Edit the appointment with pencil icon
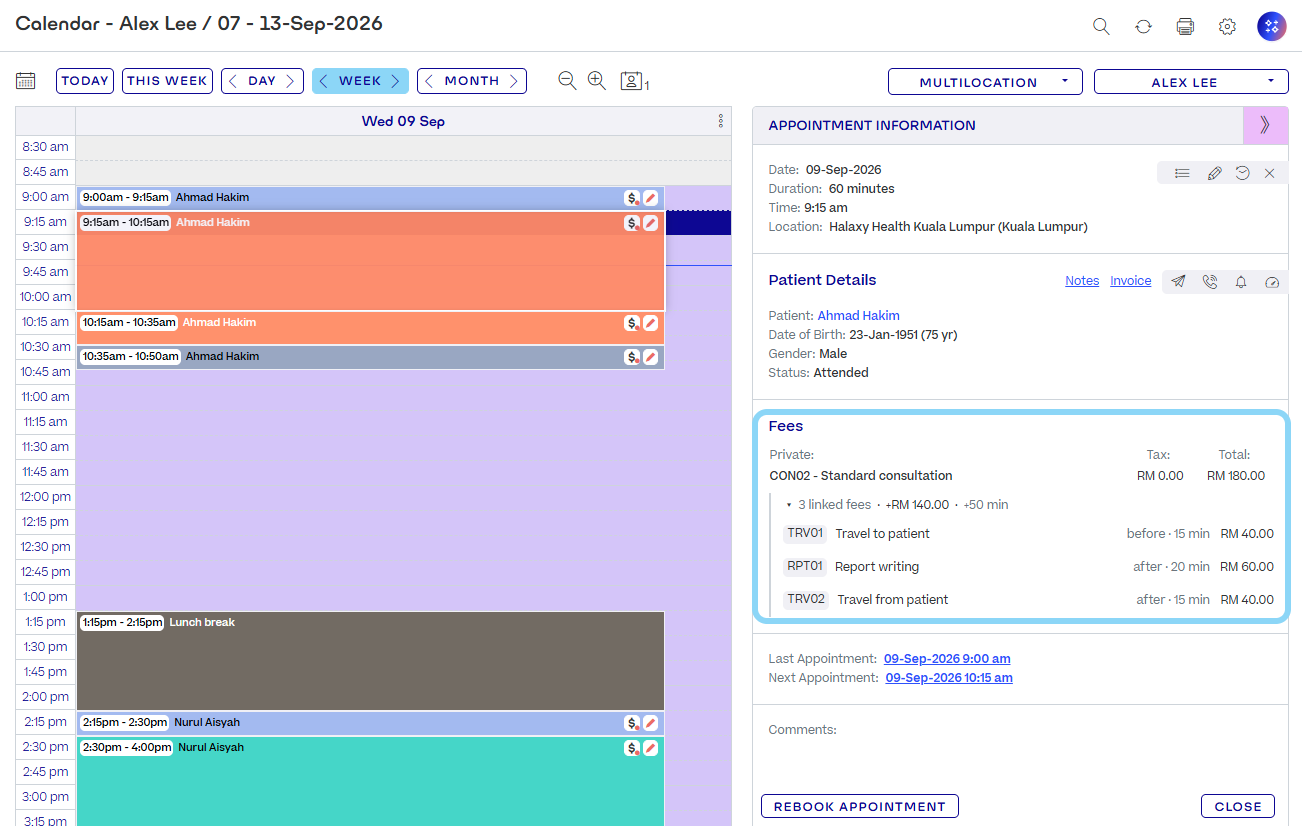The width and height of the screenshot is (1302, 826). click(1214, 173)
